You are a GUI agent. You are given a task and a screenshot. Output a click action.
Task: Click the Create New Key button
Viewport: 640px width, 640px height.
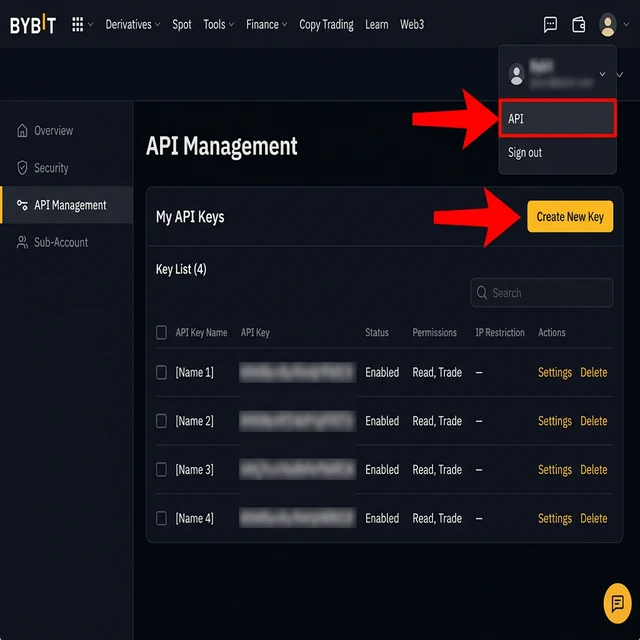(570, 216)
